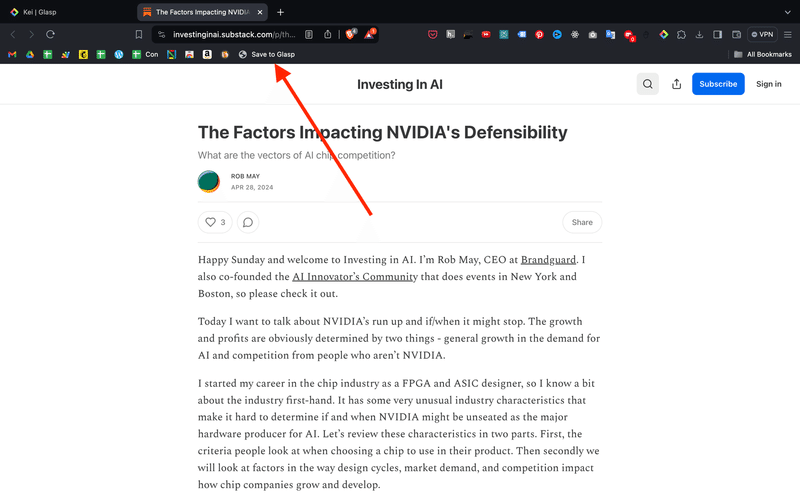Close The Factors Impacting NVIDIA tab
The height and width of the screenshot is (500, 800).
260,12
